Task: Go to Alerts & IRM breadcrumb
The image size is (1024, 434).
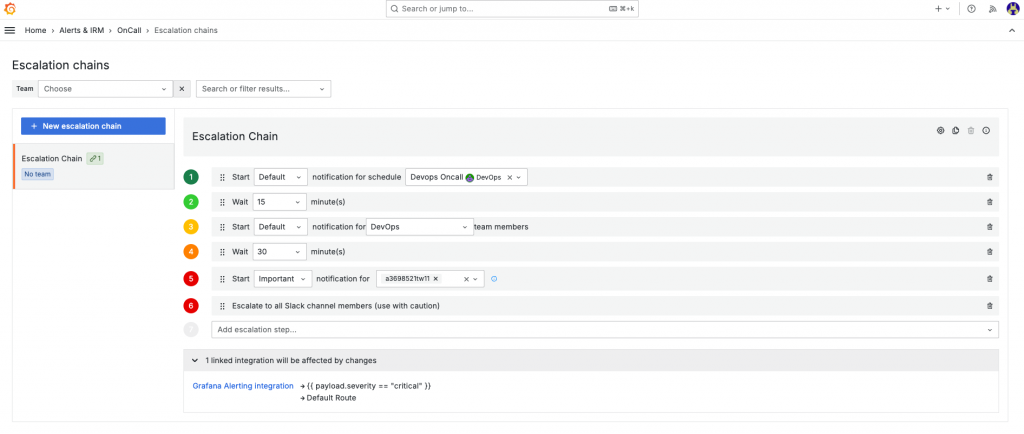Action: click(x=82, y=31)
